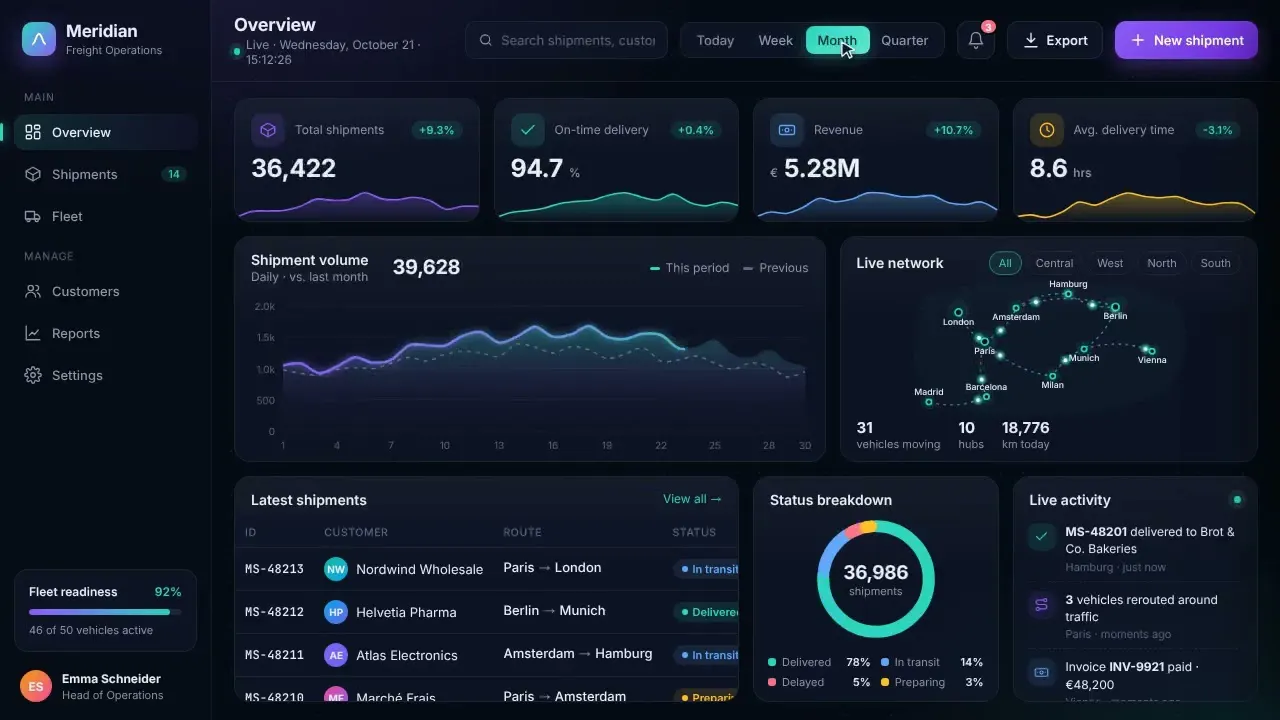Switch time range to Week
Image resolution: width=1280 pixels, height=720 pixels.
[x=776, y=40]
